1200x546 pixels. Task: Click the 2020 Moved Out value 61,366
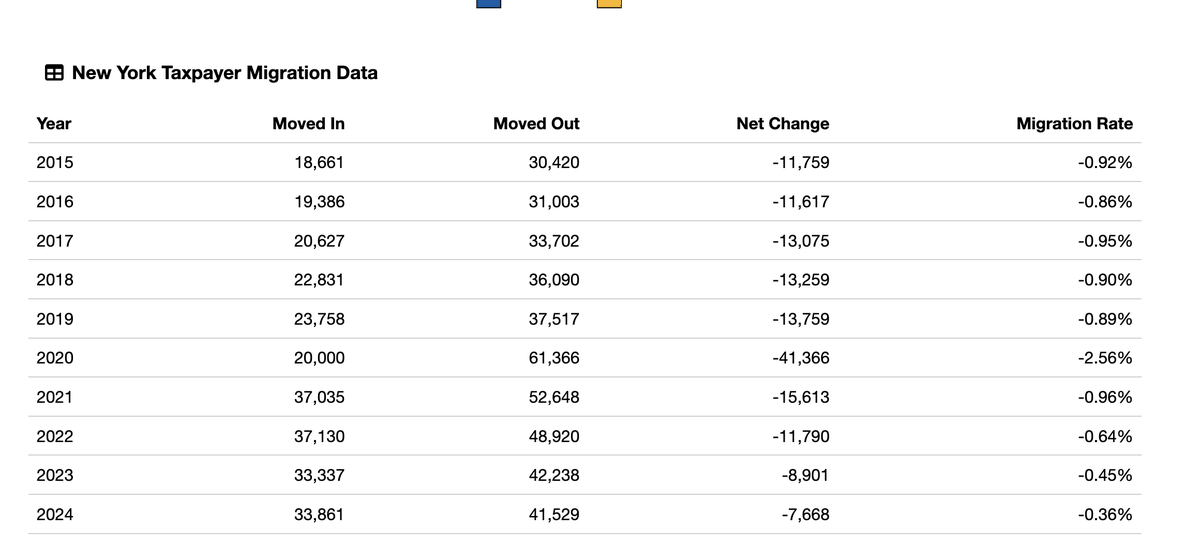click(x=554, y=358)
